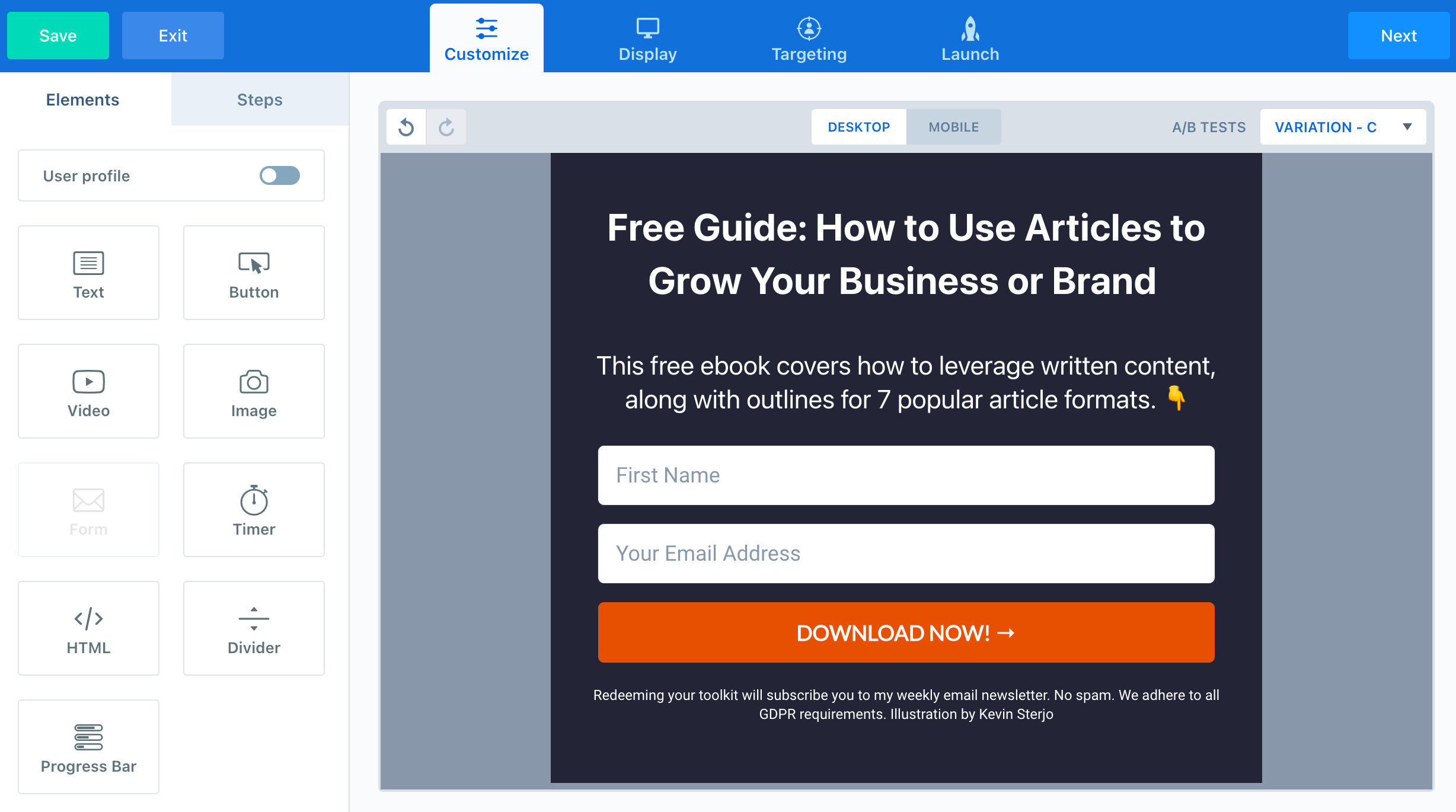Viewport: 1456px width, 812px height.
Task: Add a Timer element
Action: click(x=254, y=510)
